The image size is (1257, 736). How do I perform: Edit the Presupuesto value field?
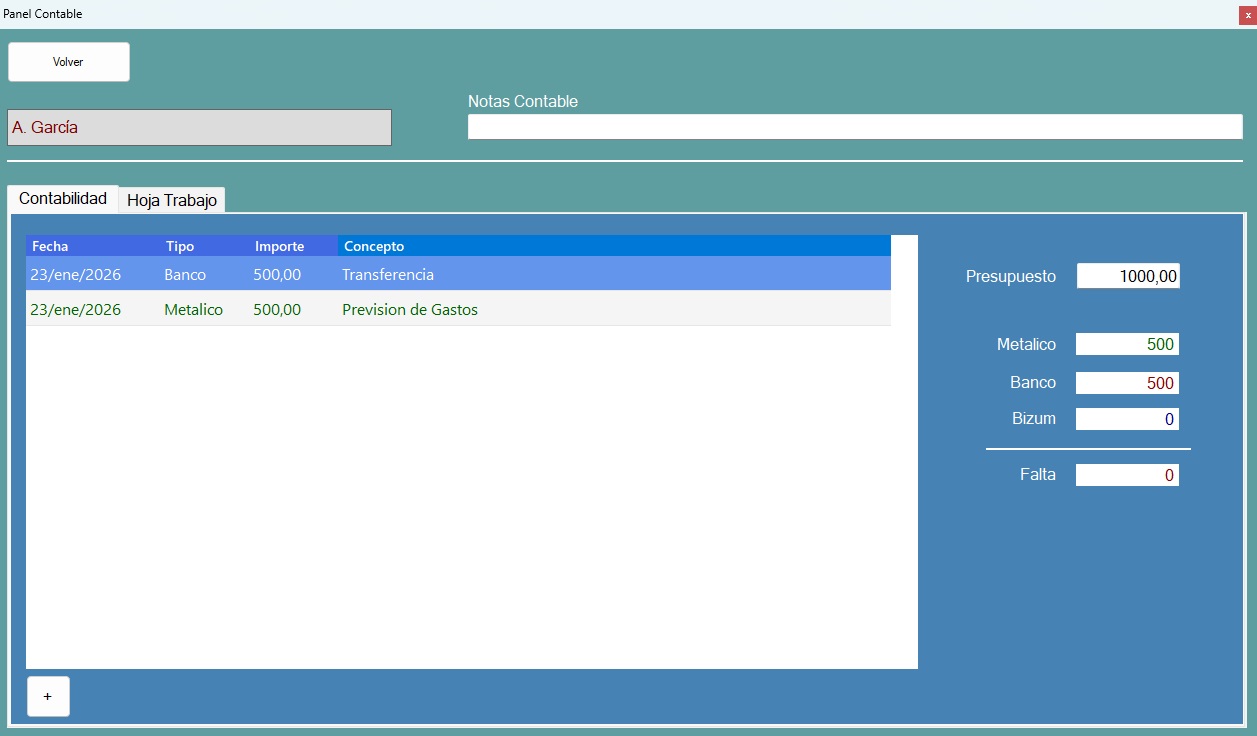[1127, 276]
